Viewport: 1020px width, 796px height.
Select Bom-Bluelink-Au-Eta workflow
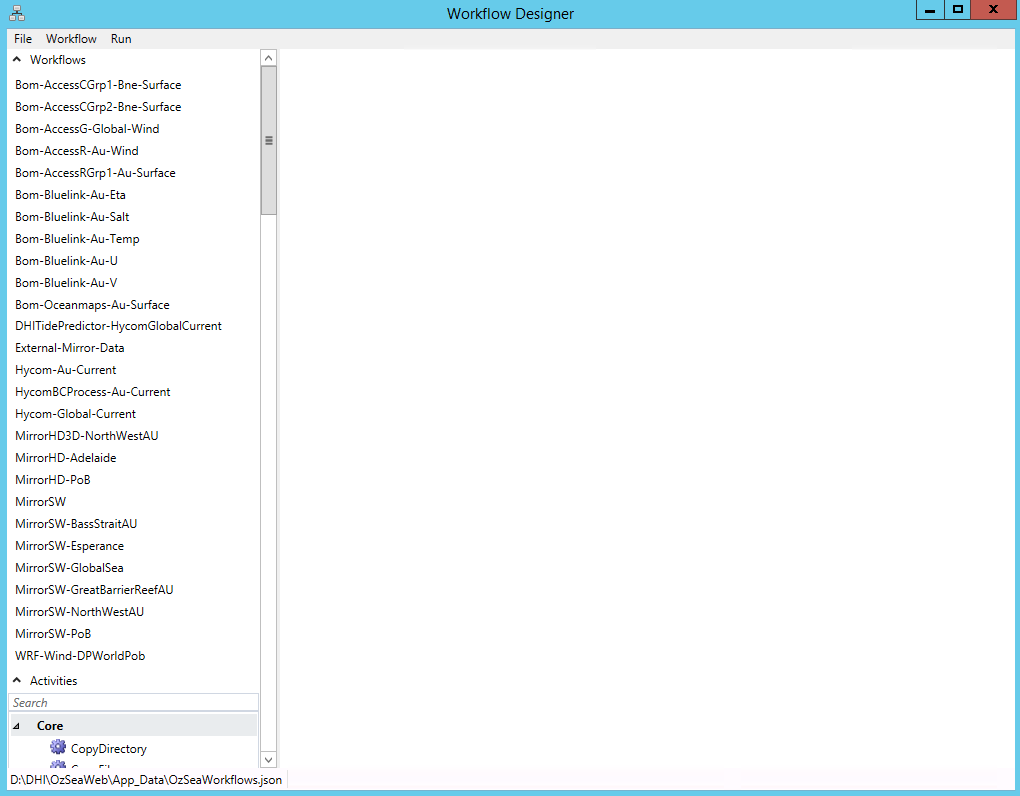(x=70, y=195)
